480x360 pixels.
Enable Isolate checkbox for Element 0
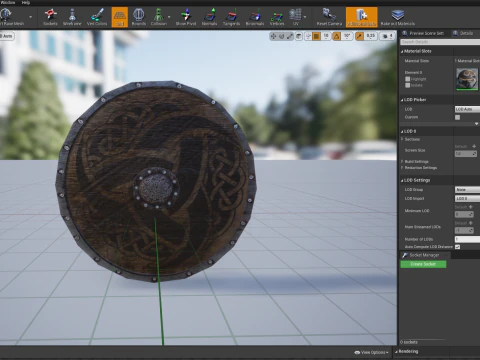pos(408,85)
